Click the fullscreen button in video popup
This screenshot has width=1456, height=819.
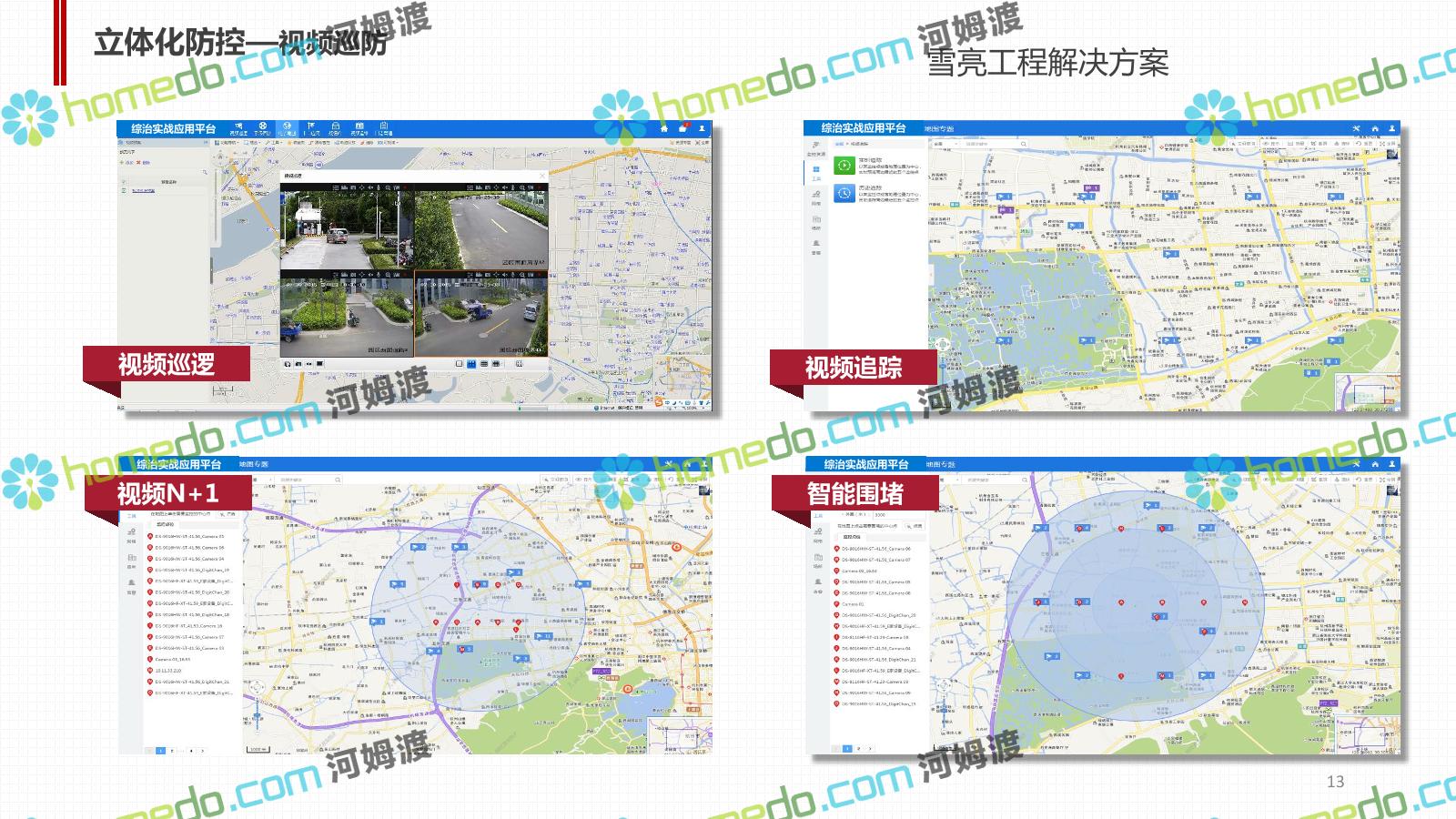coord(520,364)
